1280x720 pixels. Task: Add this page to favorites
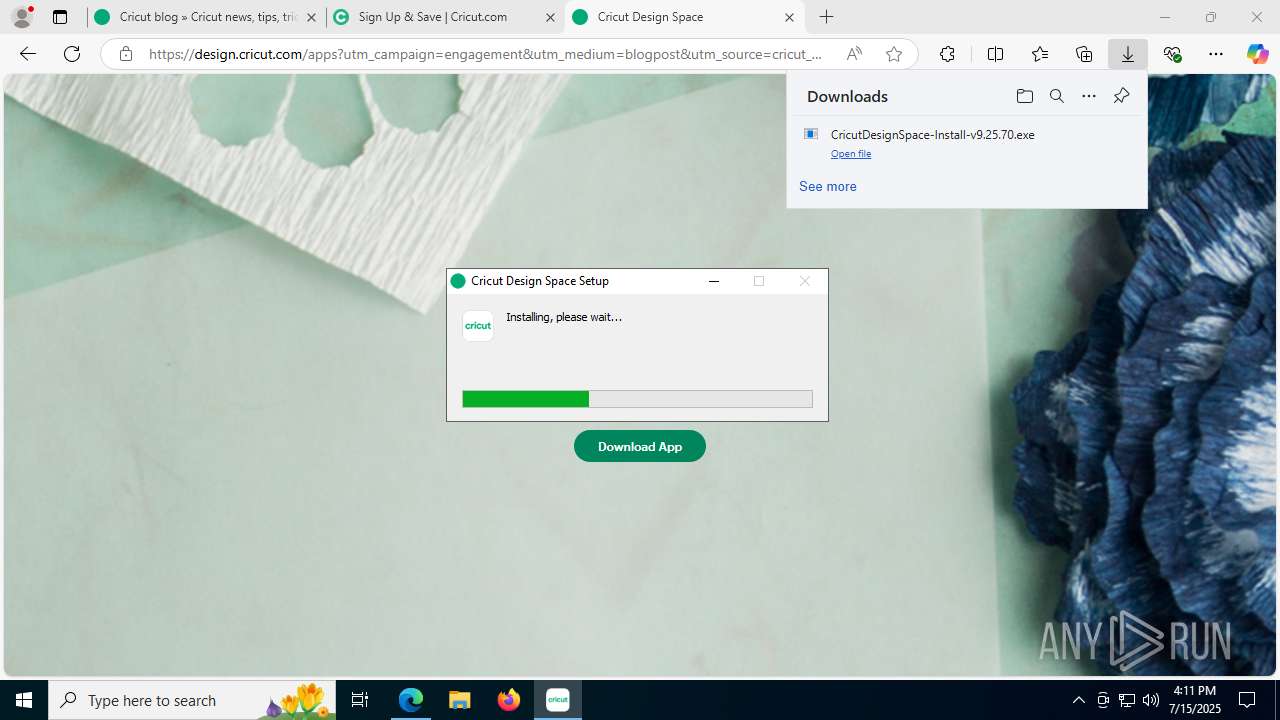894,54
